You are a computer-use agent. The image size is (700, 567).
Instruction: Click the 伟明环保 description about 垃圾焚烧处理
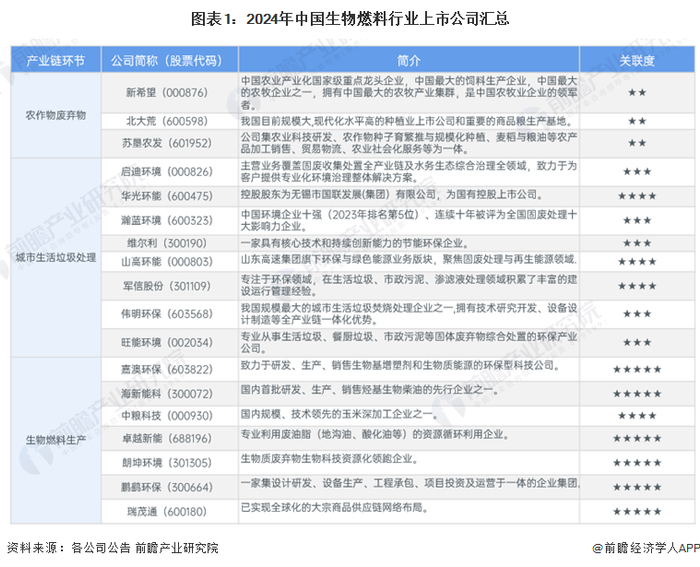click(x=409, y=314)
